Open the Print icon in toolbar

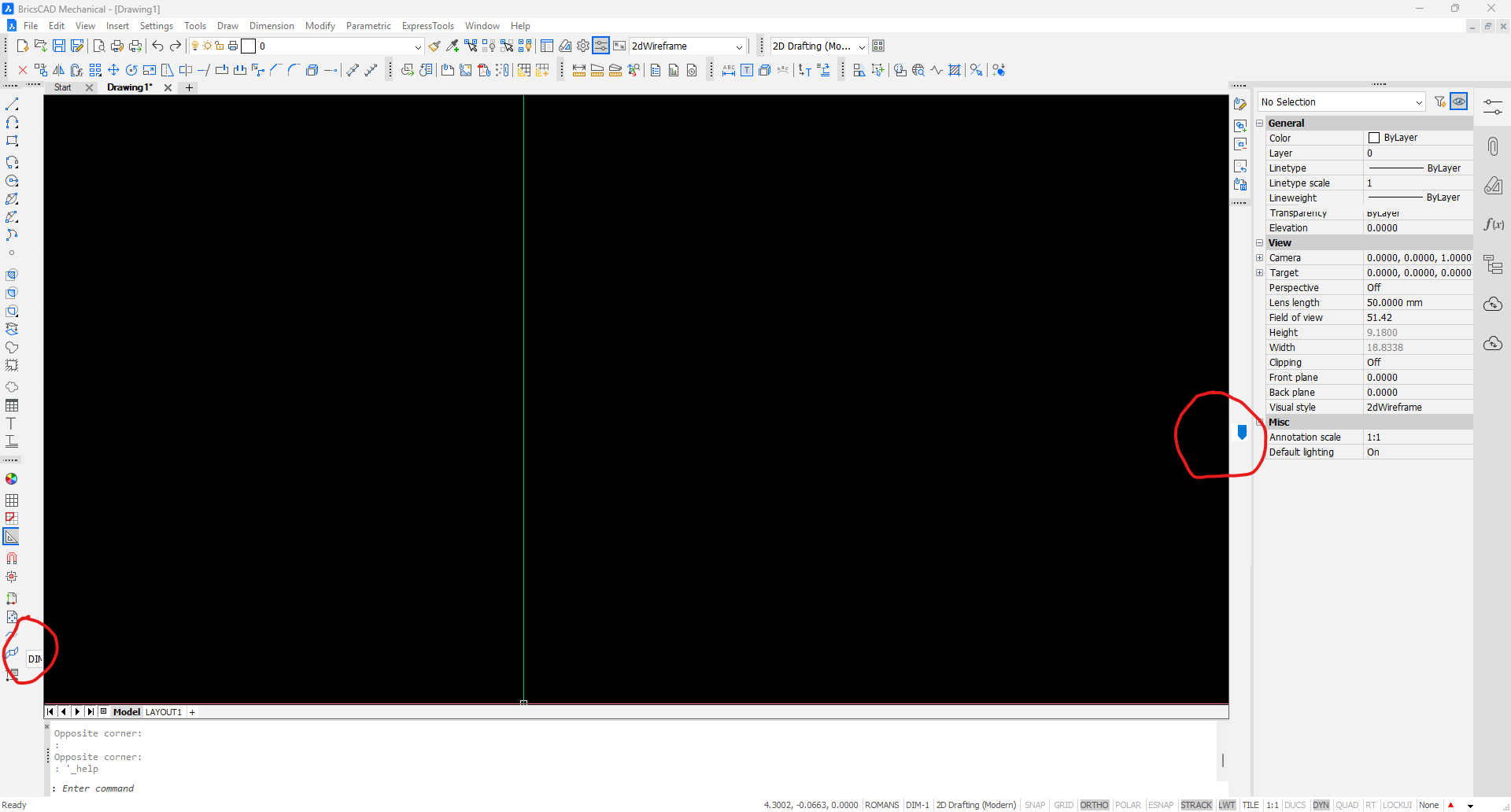tap(117, 46)
